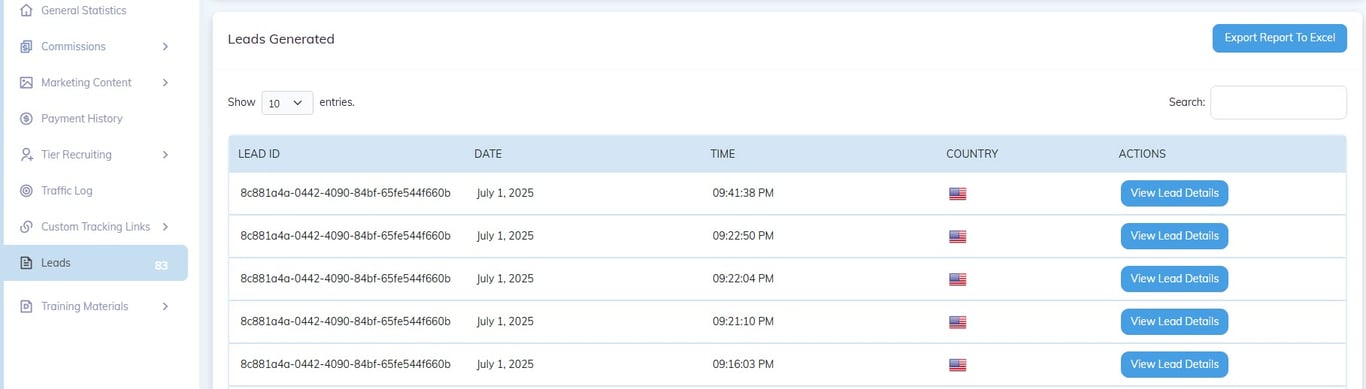1366x389 pixels.
Task: Expand the Custom Tracking Links chevron
Action: click(x=165, y=226)
